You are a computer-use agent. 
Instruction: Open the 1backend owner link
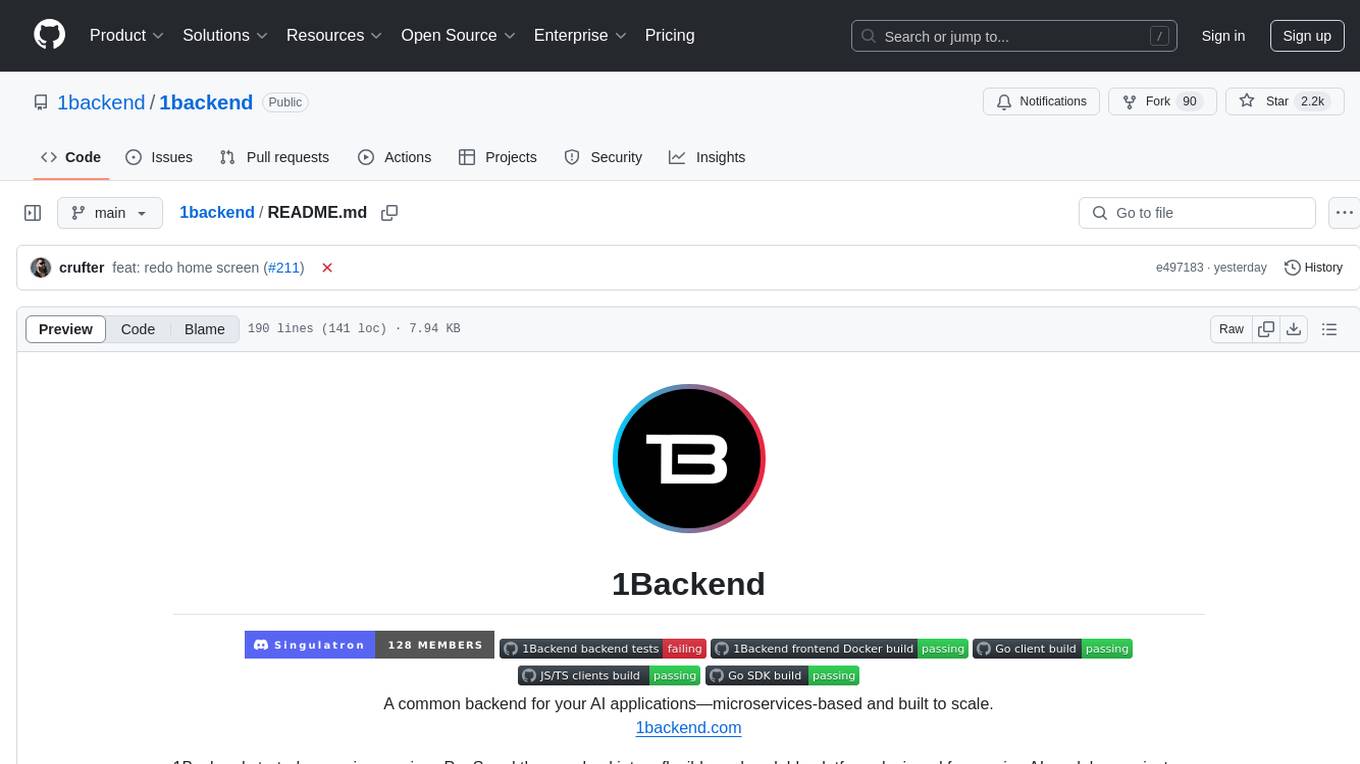pyautogui.click(x=101, y=102)
